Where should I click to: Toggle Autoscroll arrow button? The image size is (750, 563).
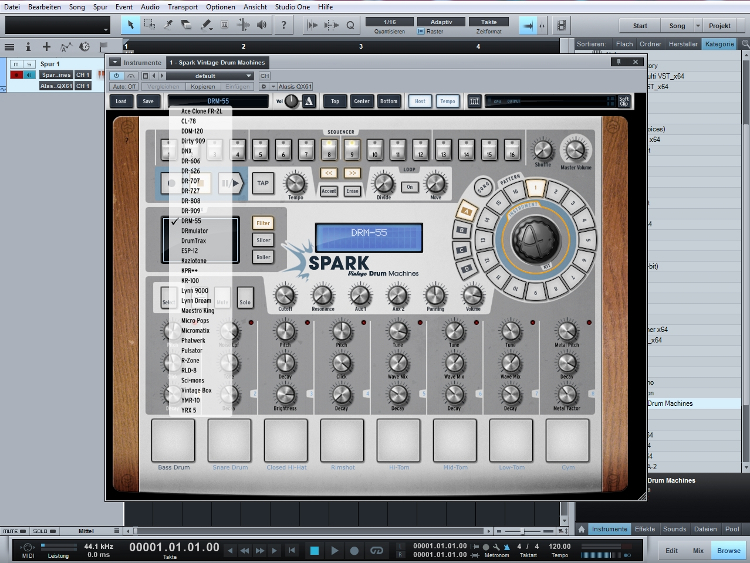tap(528, 26)
